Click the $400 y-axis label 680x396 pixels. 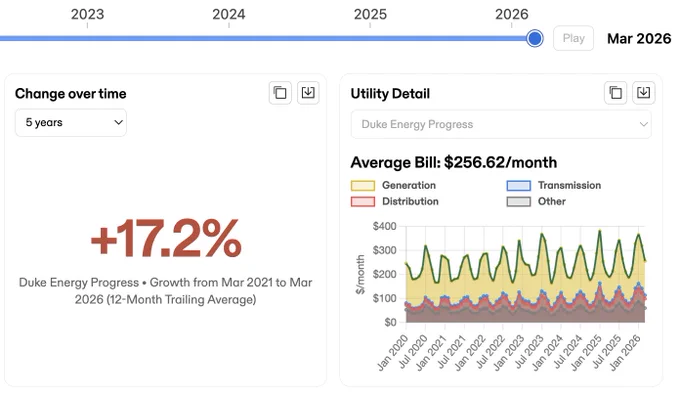[385, 226]
